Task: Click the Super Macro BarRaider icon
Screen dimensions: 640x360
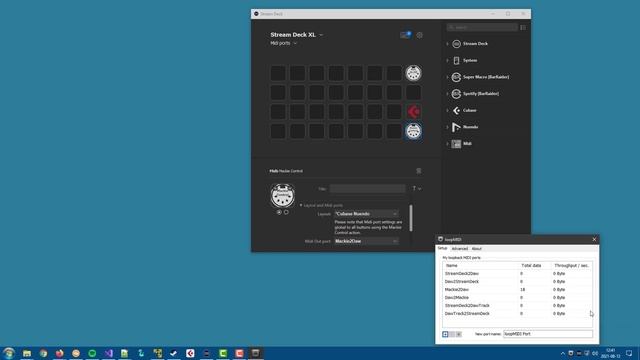Action: coord(456,77)
